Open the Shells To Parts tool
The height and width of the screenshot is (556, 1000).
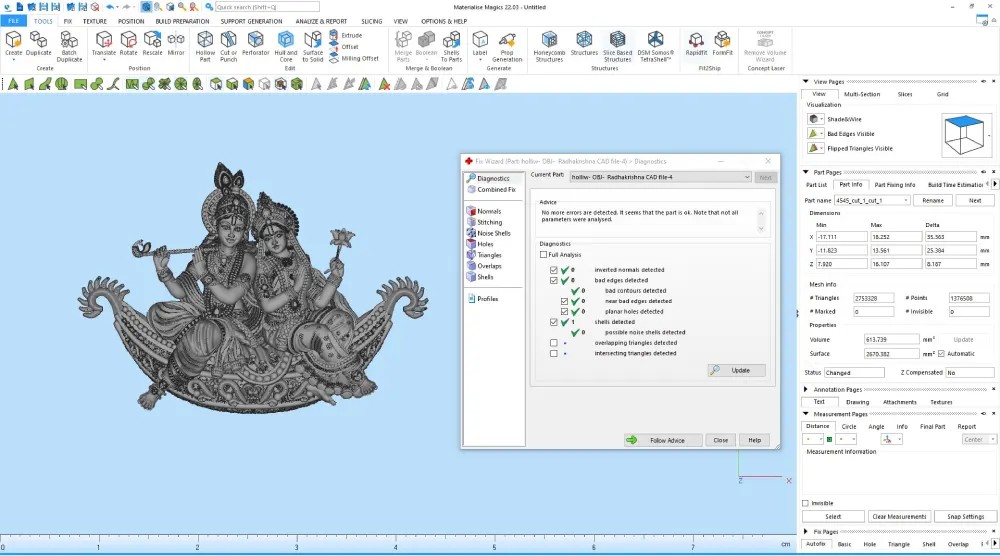(x=451, y=47)
